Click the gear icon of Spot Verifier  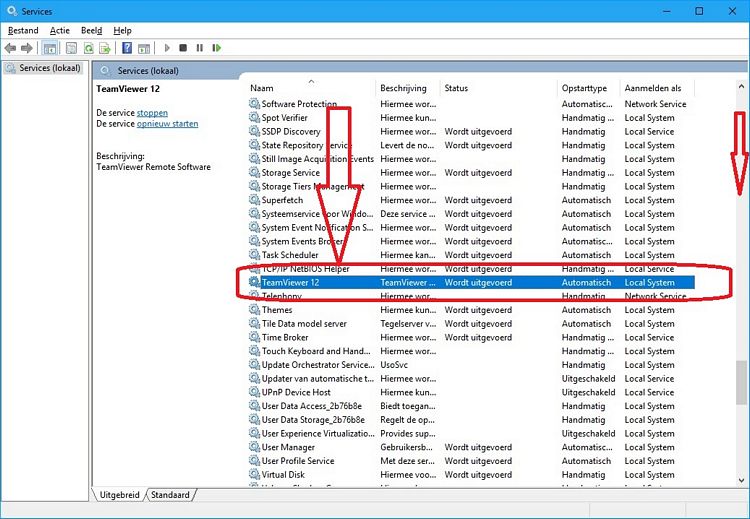[x=254, y=117]
